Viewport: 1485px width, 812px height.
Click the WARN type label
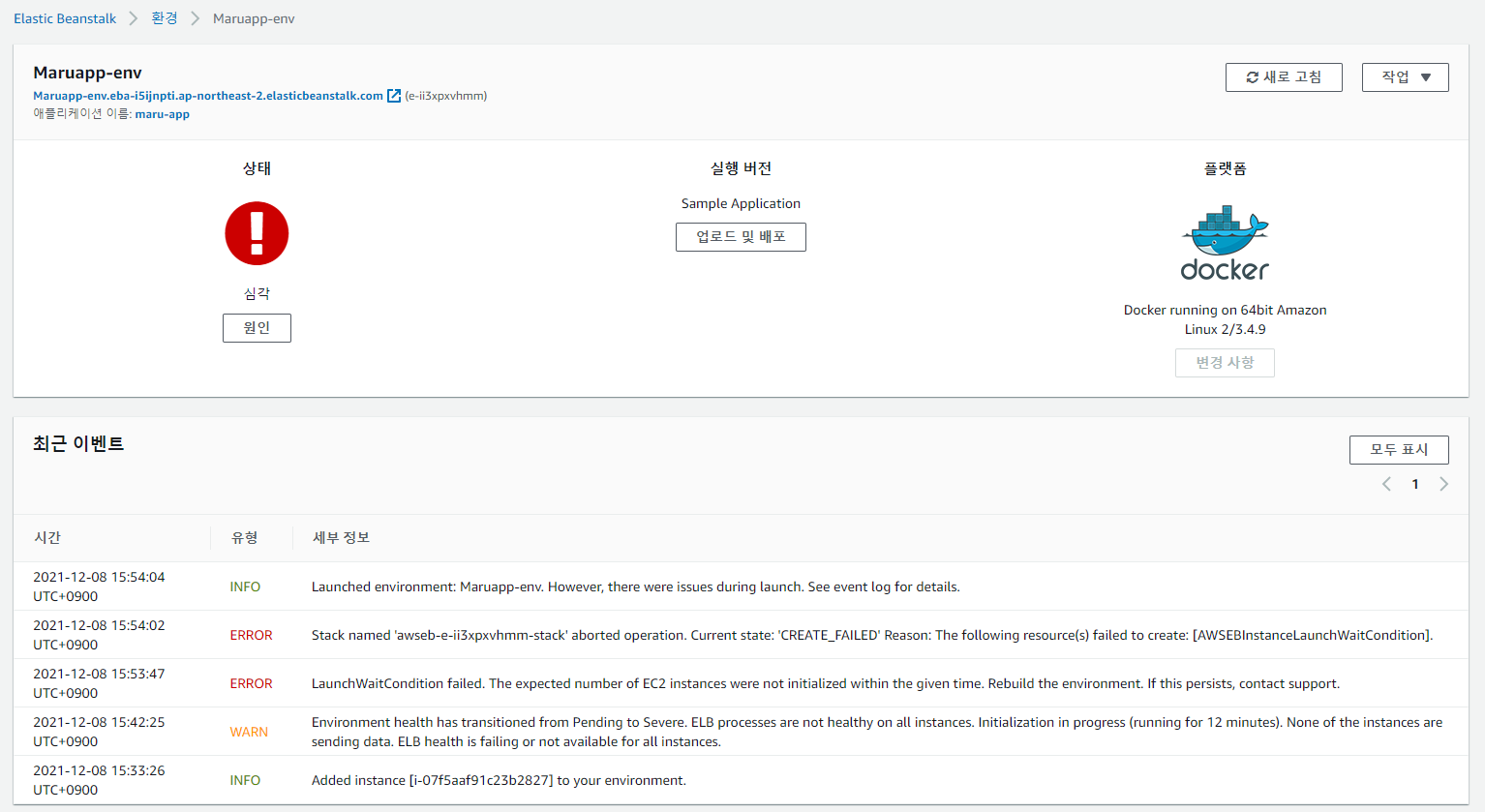click(249, 732)
